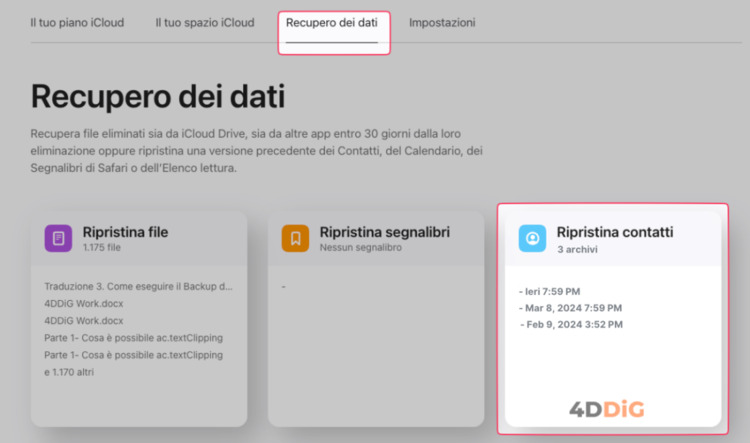Click the orange Ripristina segnalibri bookmark icon
The image size is (750, 443).
[x=295, y=238]
